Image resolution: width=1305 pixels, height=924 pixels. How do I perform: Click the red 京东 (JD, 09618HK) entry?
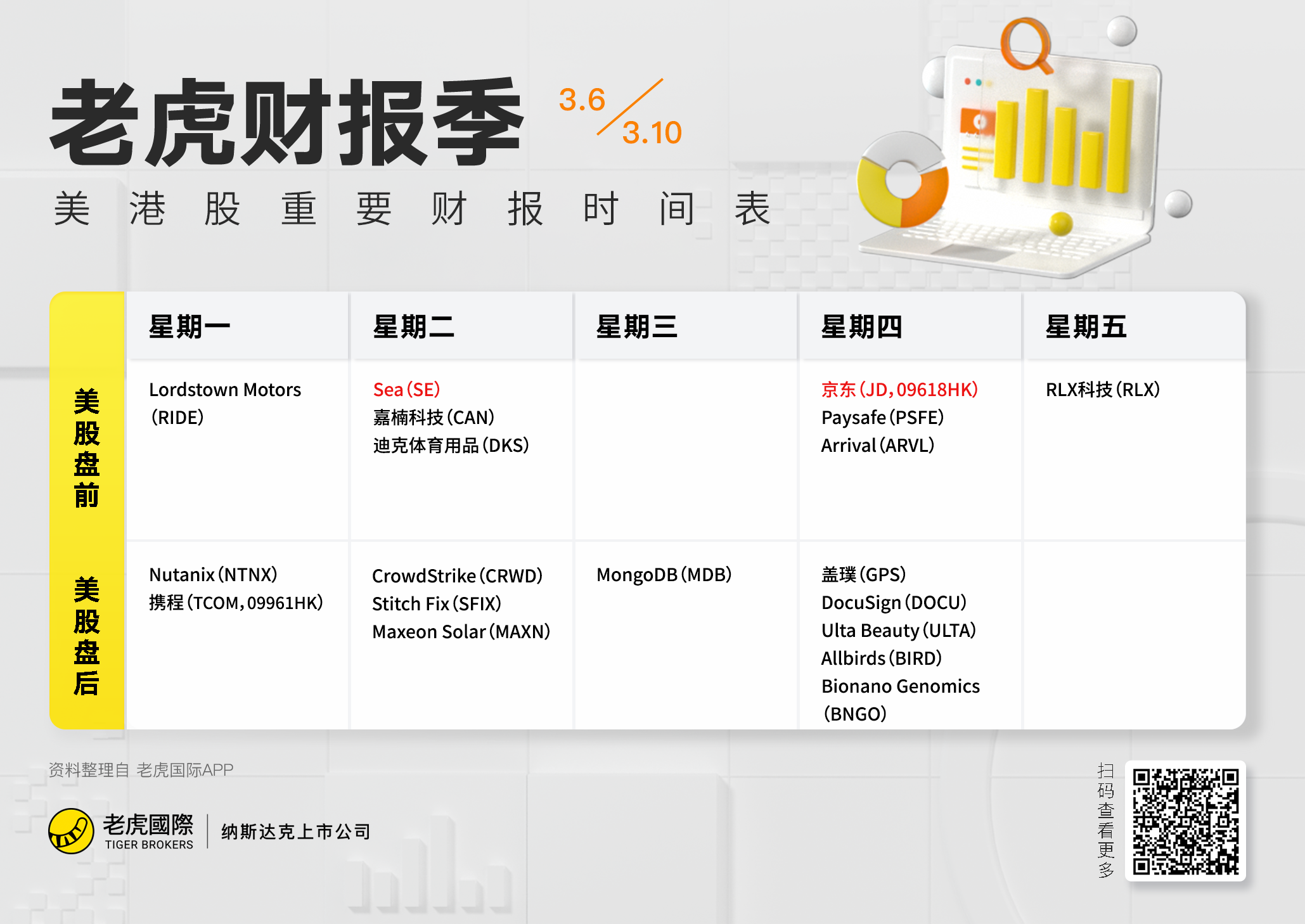[899, 389]
